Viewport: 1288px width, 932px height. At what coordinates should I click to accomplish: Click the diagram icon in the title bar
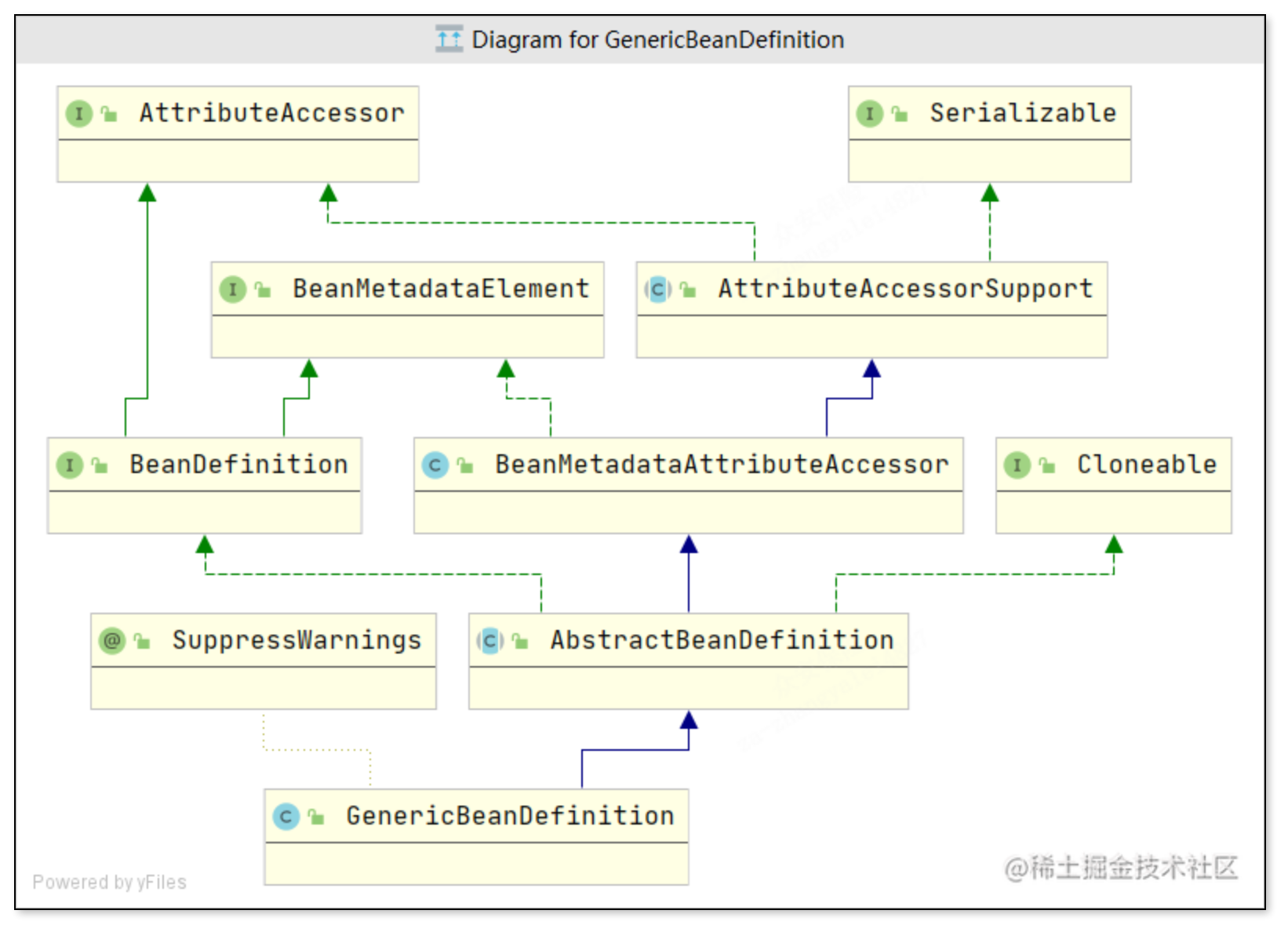(449, 39)
